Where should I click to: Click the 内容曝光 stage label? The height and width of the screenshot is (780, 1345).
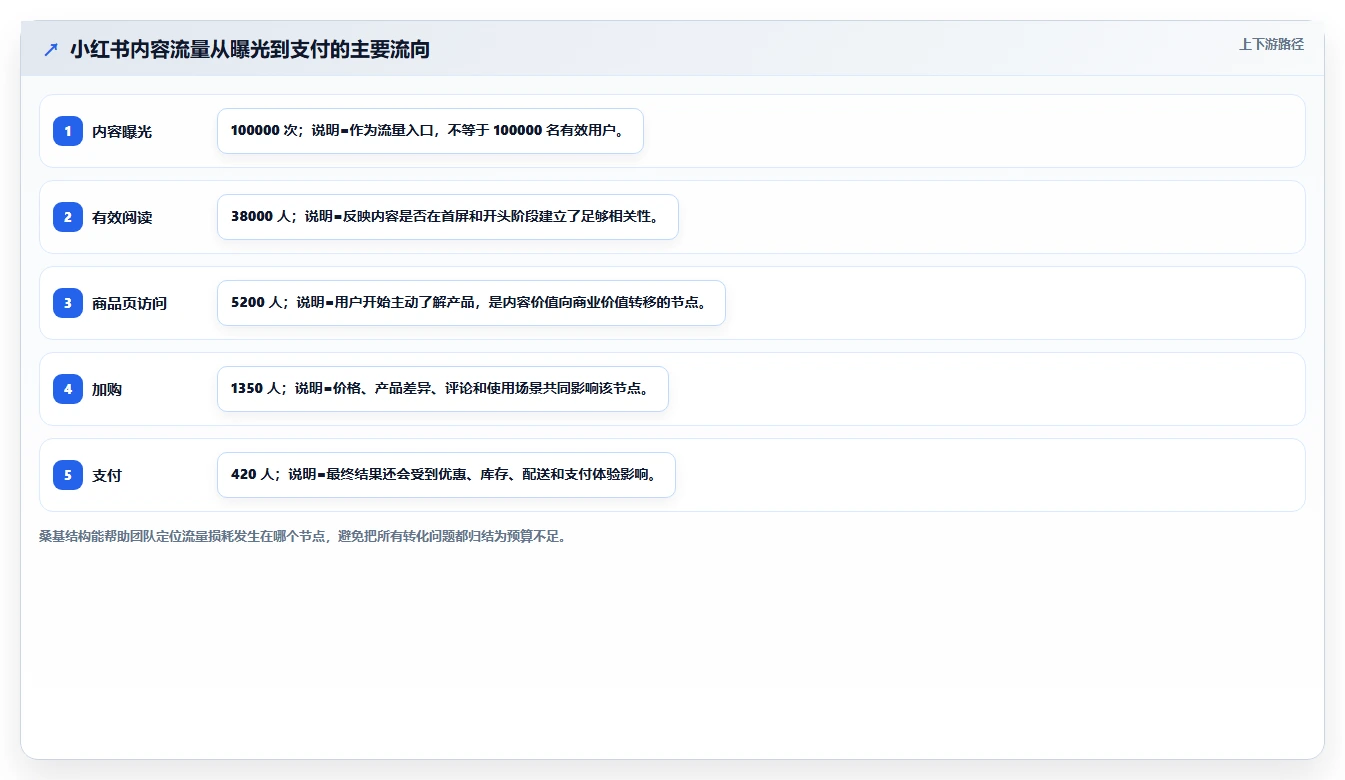tap(122, 131)
